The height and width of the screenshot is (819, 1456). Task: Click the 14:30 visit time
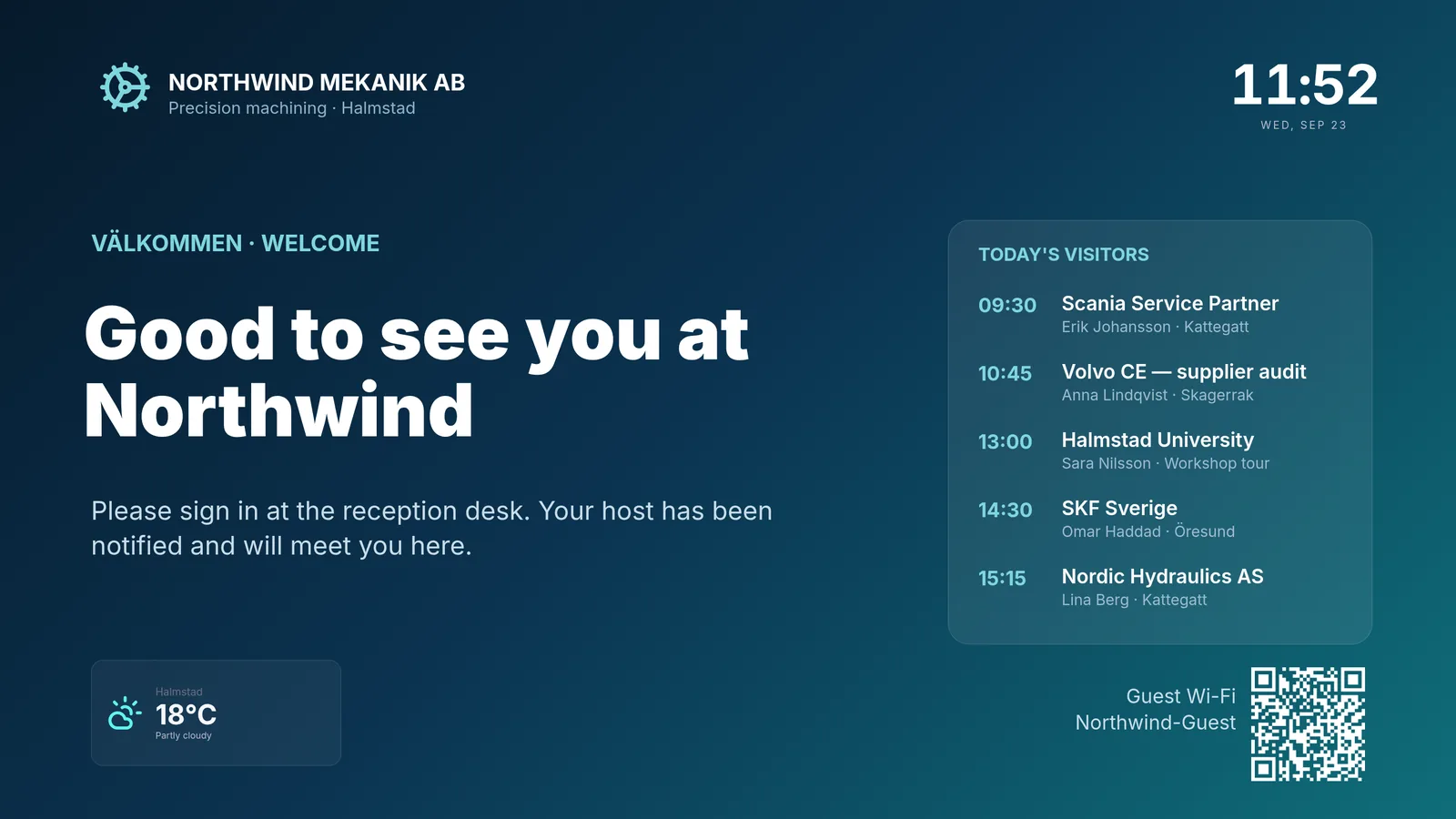(x=1006, y=511)
